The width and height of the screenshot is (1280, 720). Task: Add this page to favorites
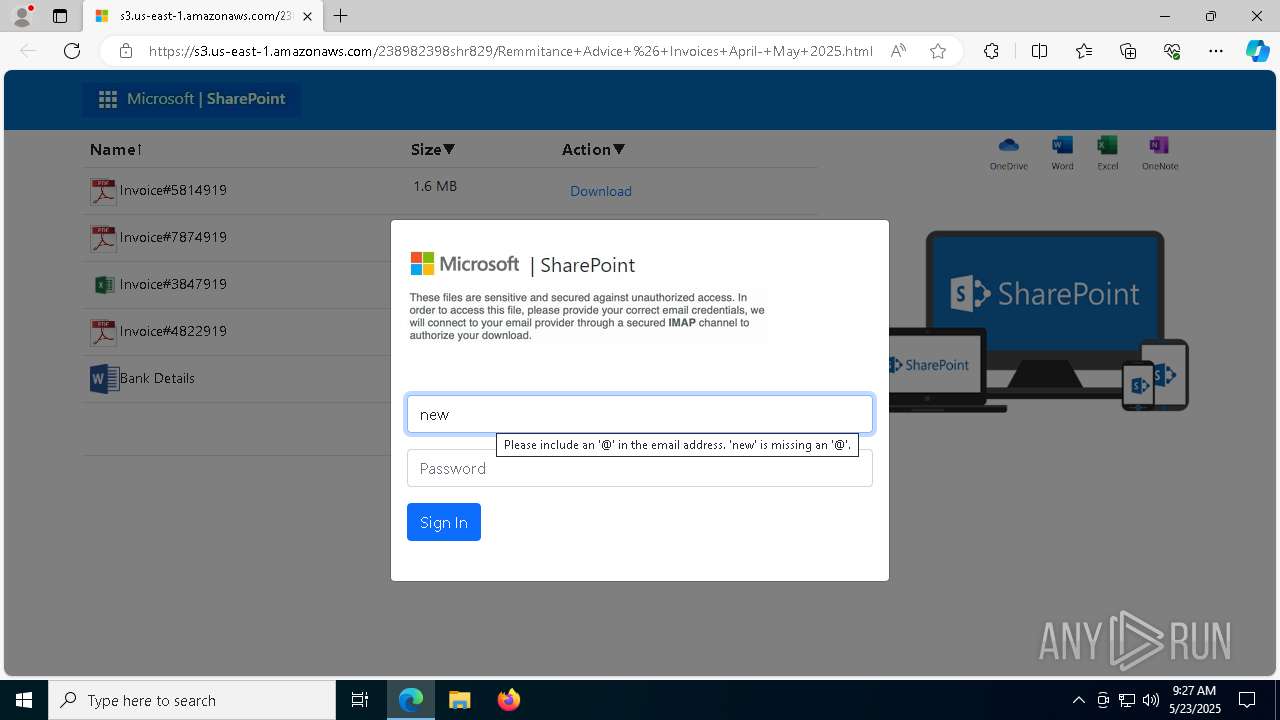click(938, 51)
